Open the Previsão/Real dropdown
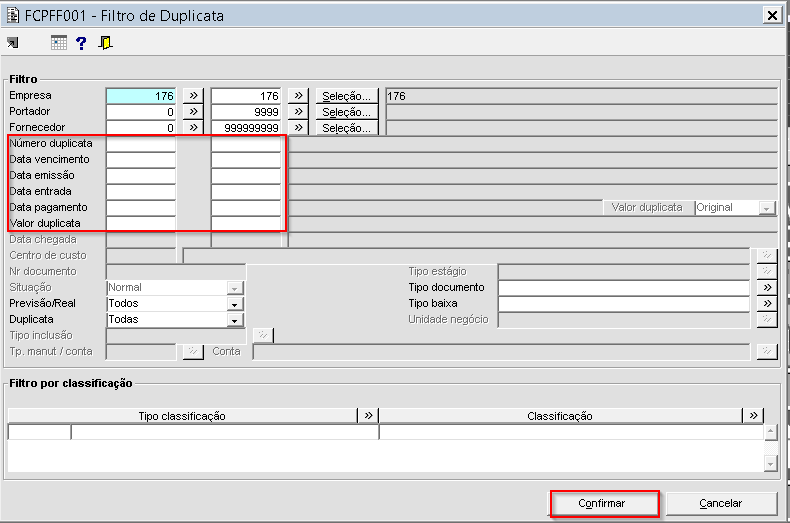The height and width of the screenshot is (523, 790). 234,304
